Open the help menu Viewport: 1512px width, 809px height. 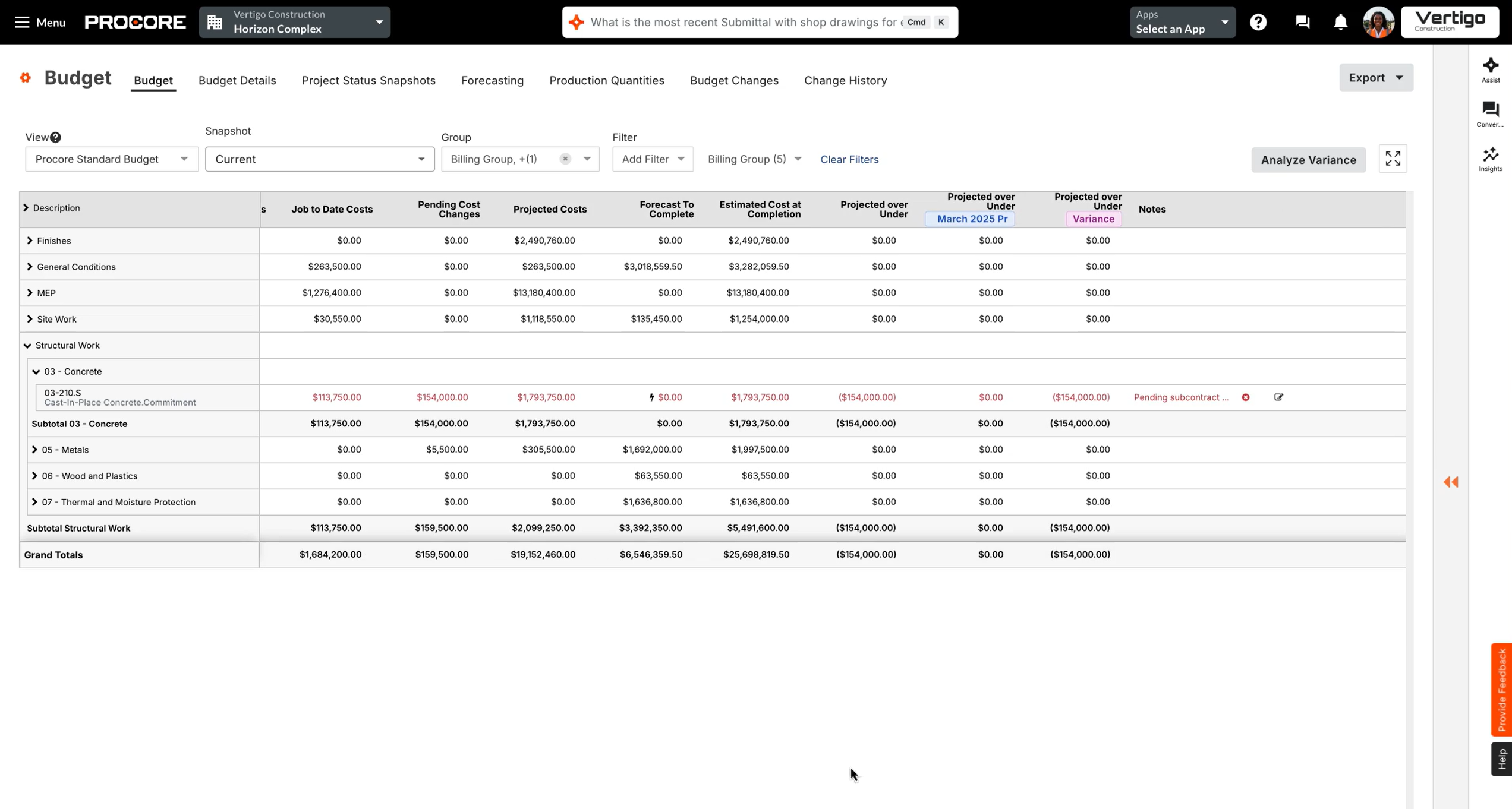[x=1258, y=22]
